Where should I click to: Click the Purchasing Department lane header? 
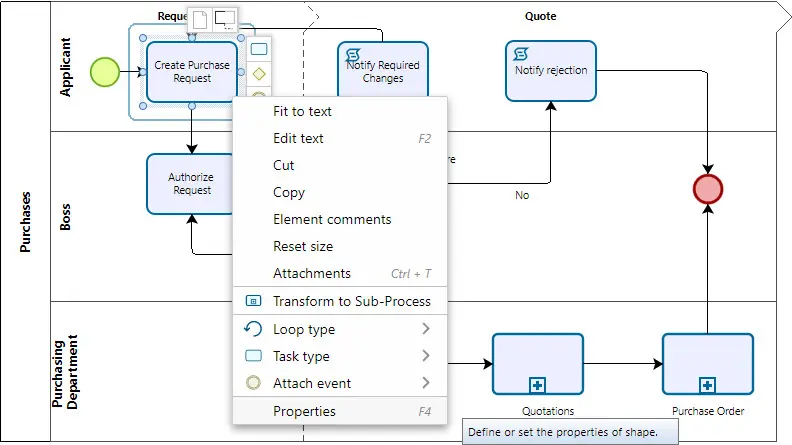point(66,372)
